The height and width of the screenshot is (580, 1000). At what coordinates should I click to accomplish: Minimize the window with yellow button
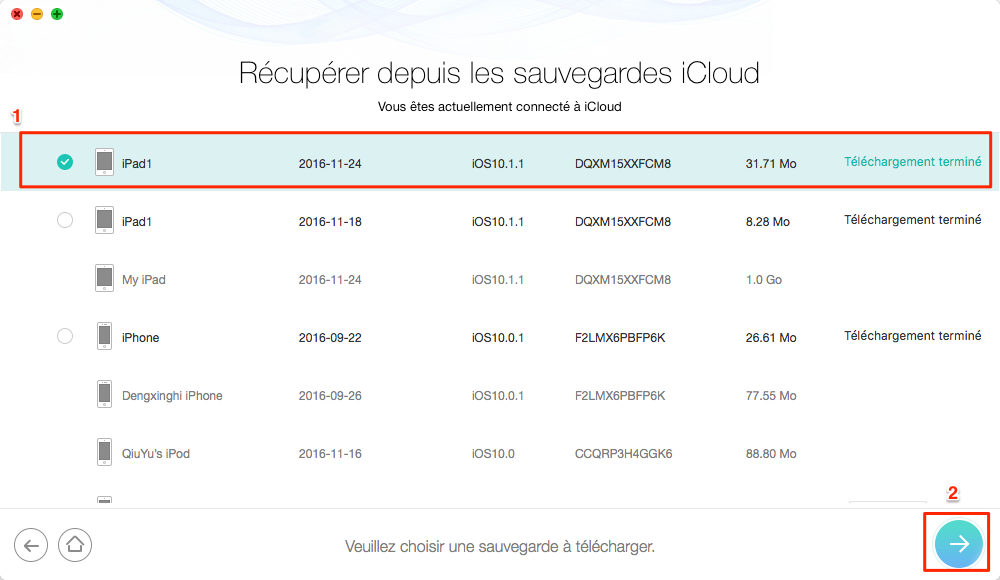tap(37, 14)
